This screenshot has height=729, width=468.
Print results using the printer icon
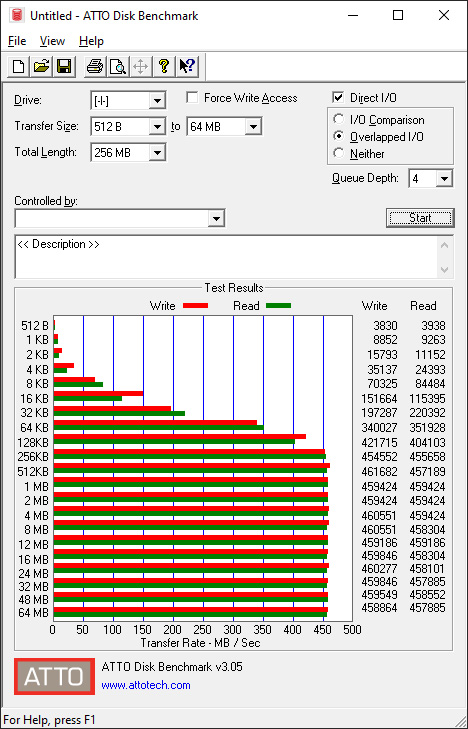pos(95,66)
